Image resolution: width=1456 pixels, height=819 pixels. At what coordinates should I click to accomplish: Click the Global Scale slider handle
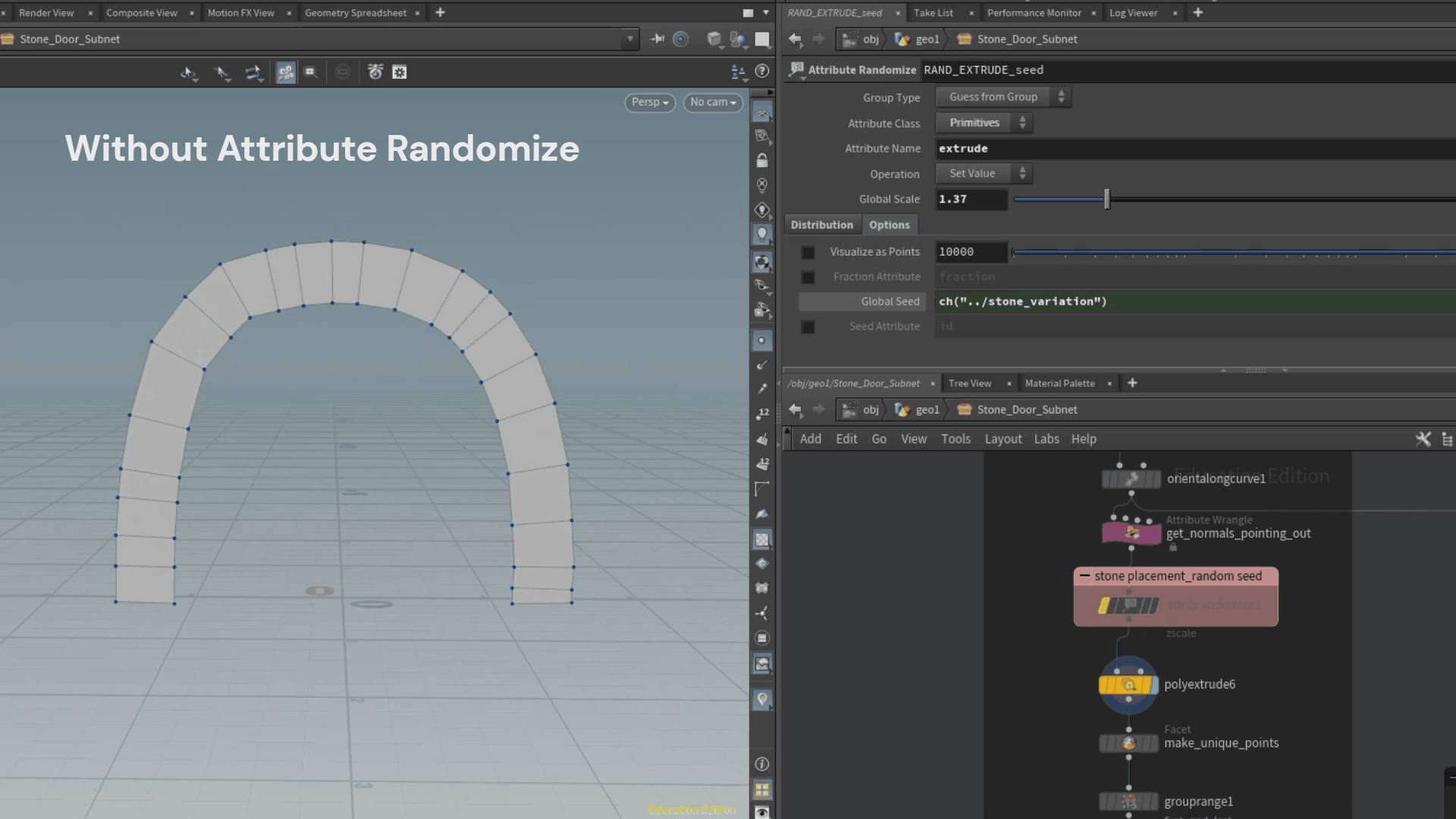pos(1107,199)
